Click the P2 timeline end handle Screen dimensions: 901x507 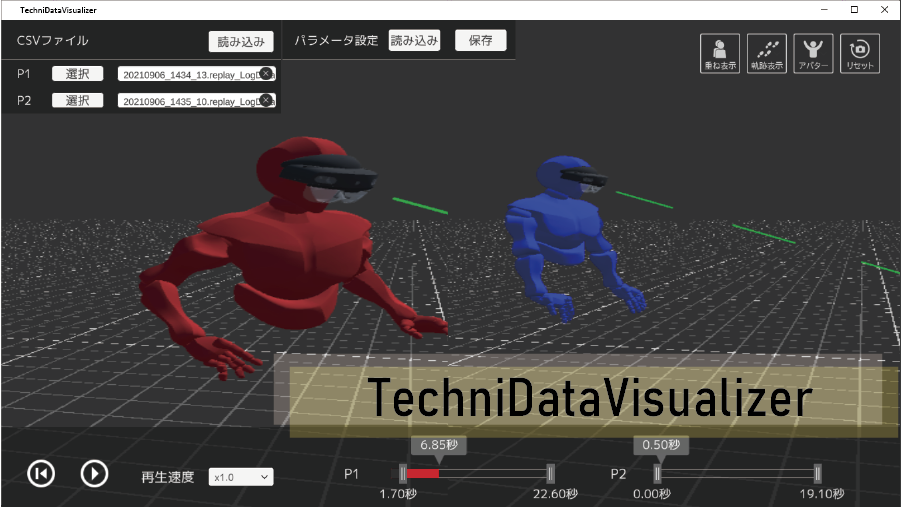(x=818, y=474)
